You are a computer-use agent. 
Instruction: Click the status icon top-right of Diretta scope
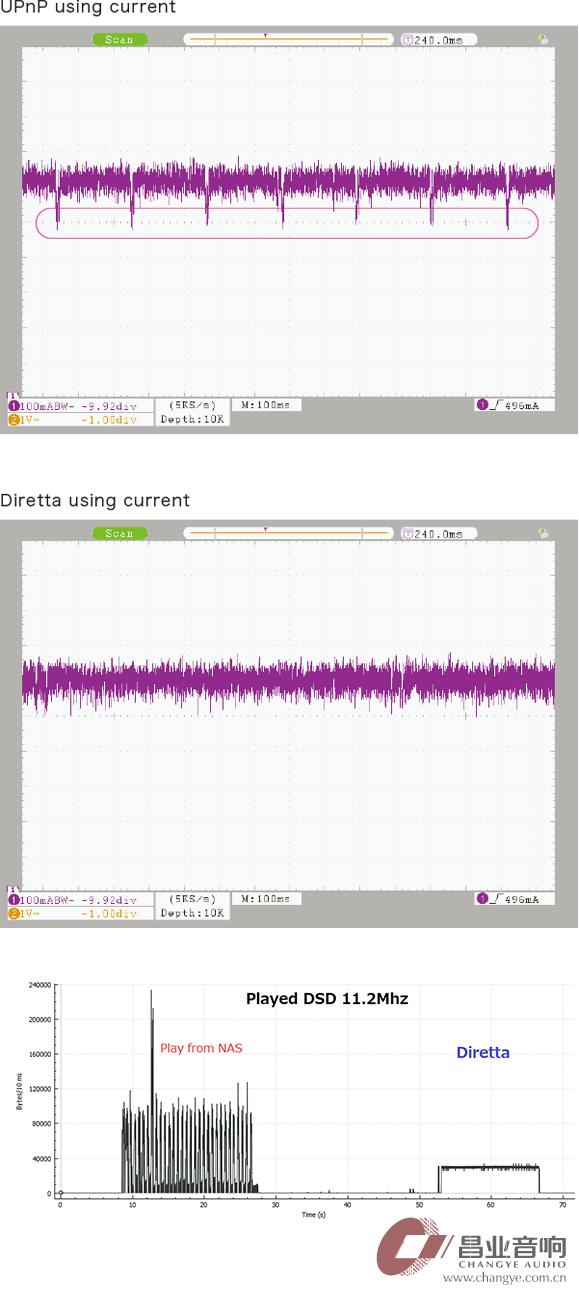(543, 533)
